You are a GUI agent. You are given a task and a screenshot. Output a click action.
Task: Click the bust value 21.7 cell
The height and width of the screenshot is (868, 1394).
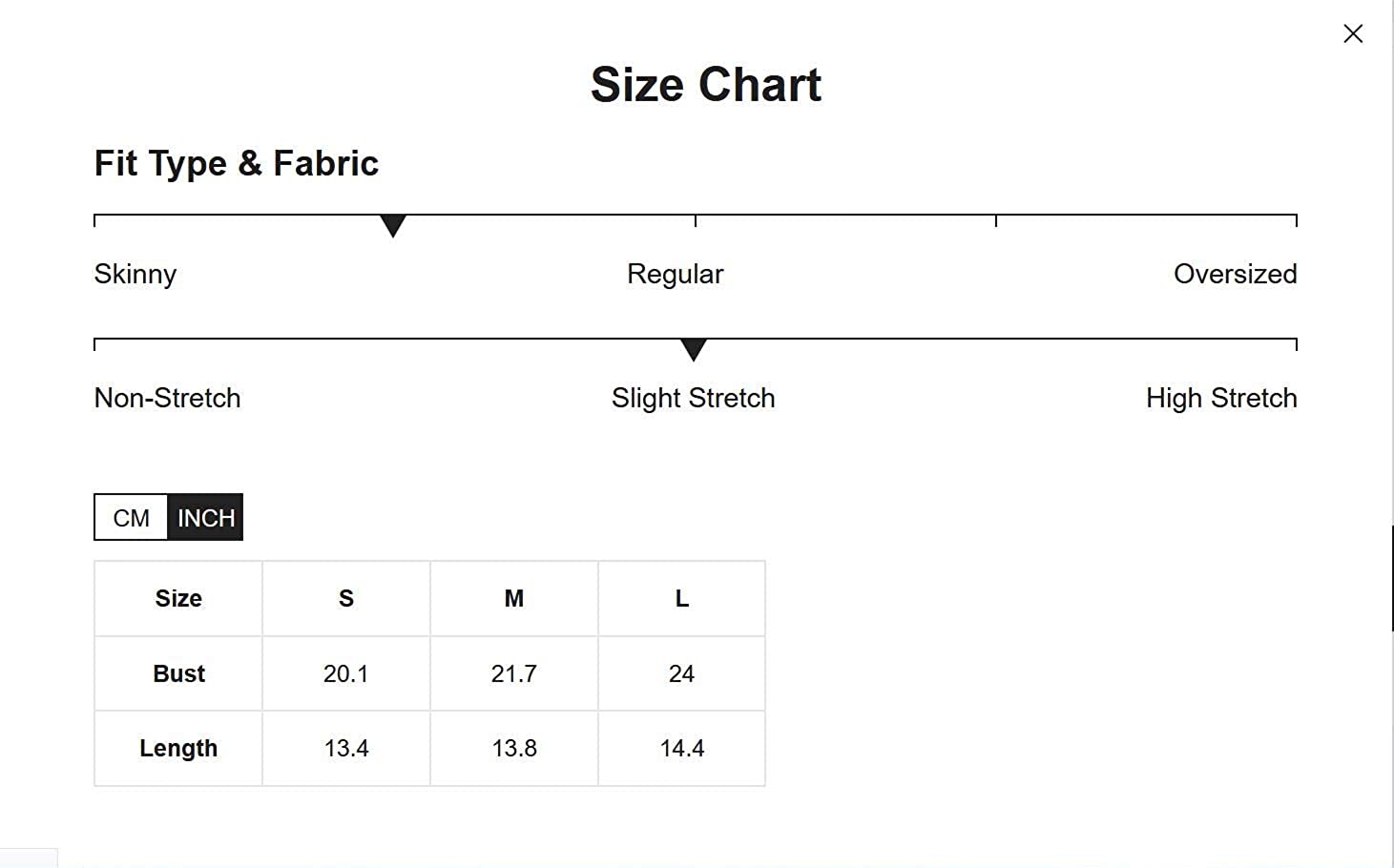514,674
